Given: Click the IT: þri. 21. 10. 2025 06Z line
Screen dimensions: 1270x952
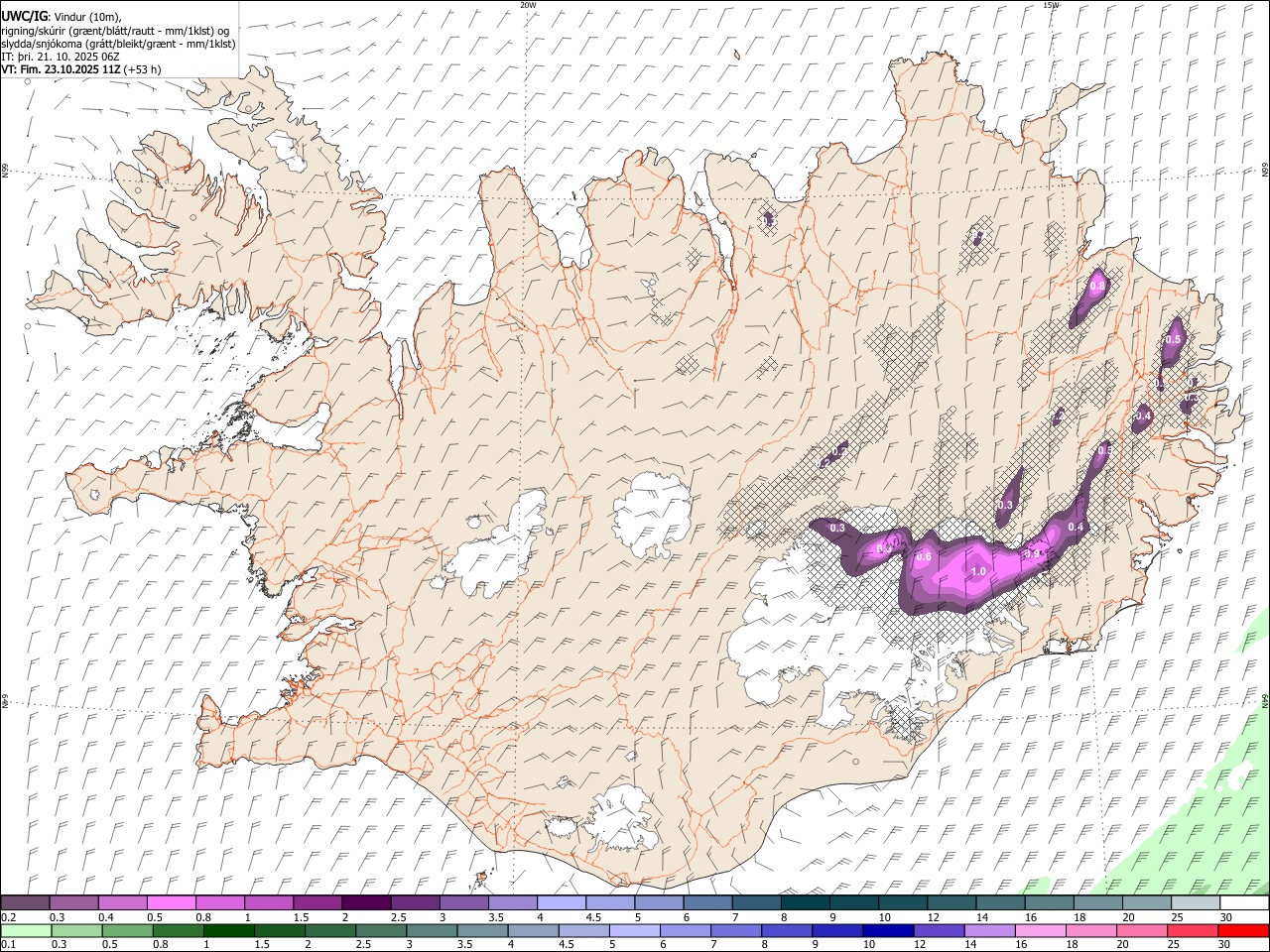Looking at the screenshot, I should coord(61,57).
